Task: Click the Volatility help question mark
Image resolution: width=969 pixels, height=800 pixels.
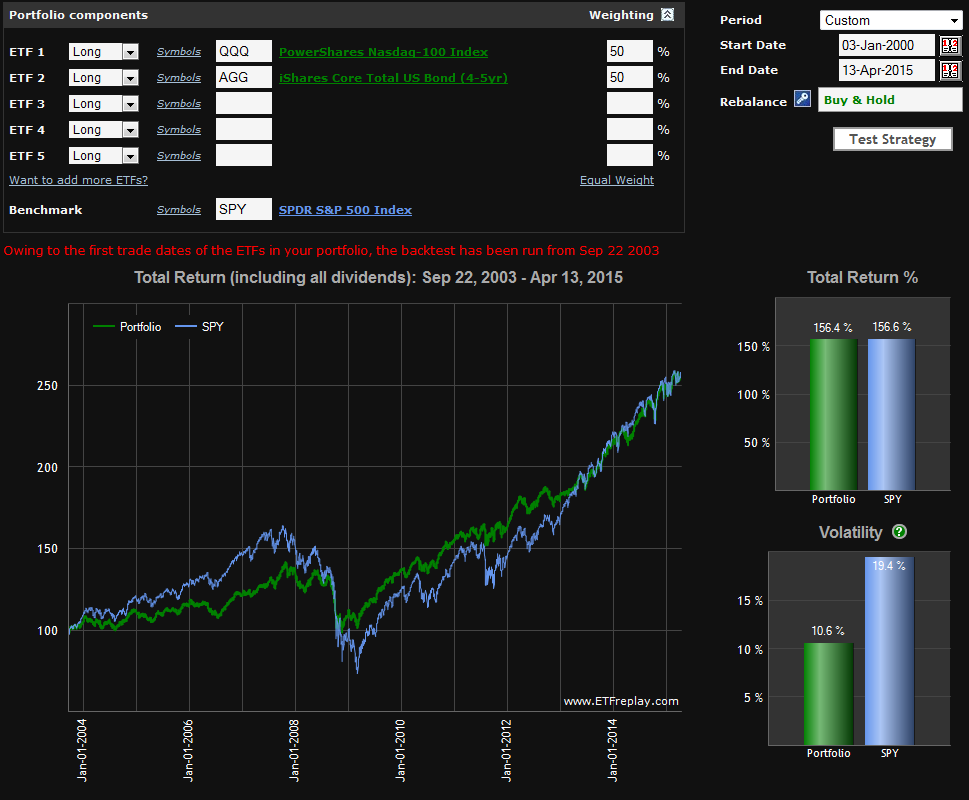Action: [x=899, y=532]
